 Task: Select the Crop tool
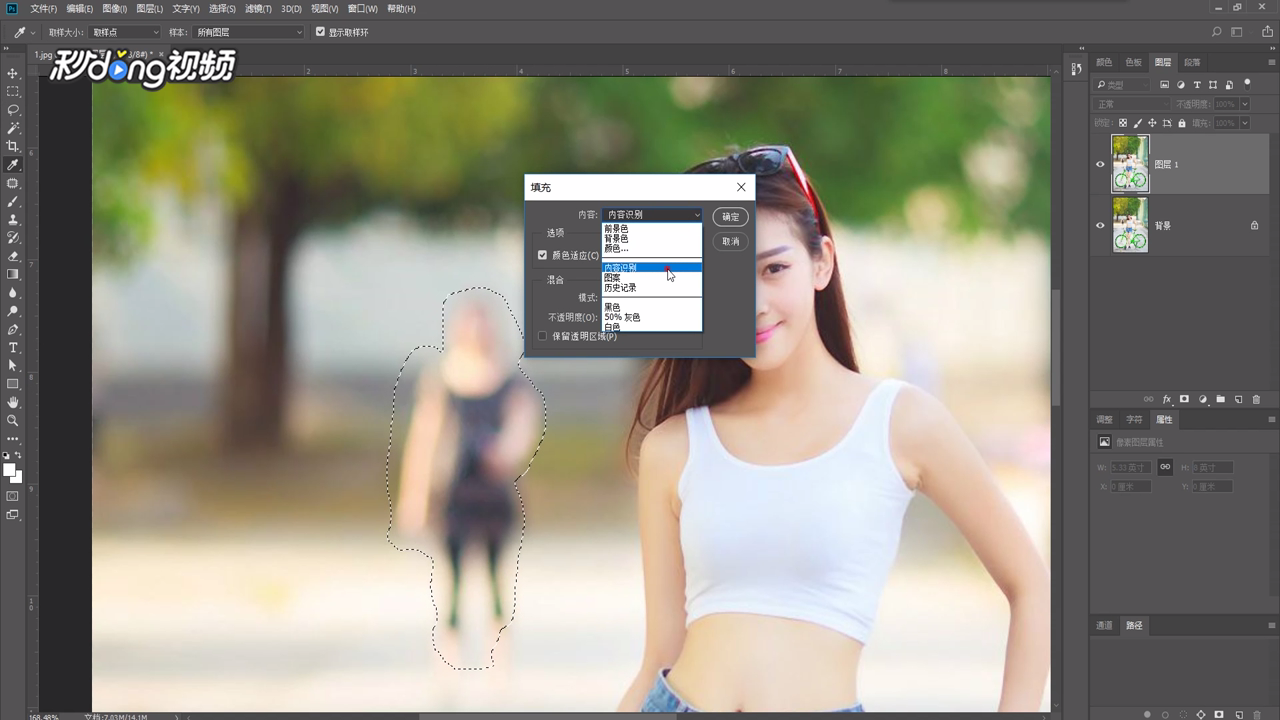(x=13, y=146)
